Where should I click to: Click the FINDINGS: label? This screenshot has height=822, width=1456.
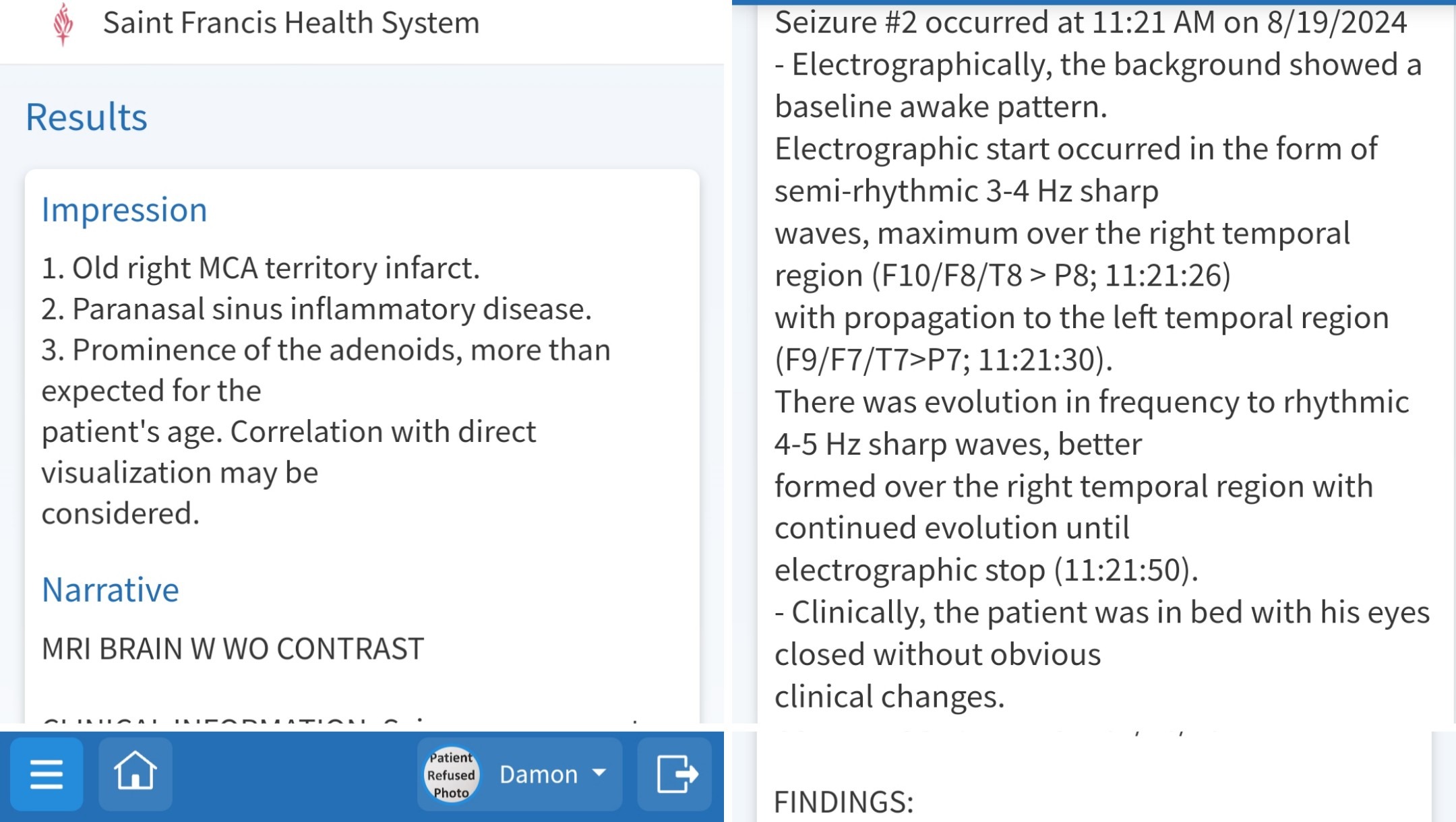[x=843, y=802]
